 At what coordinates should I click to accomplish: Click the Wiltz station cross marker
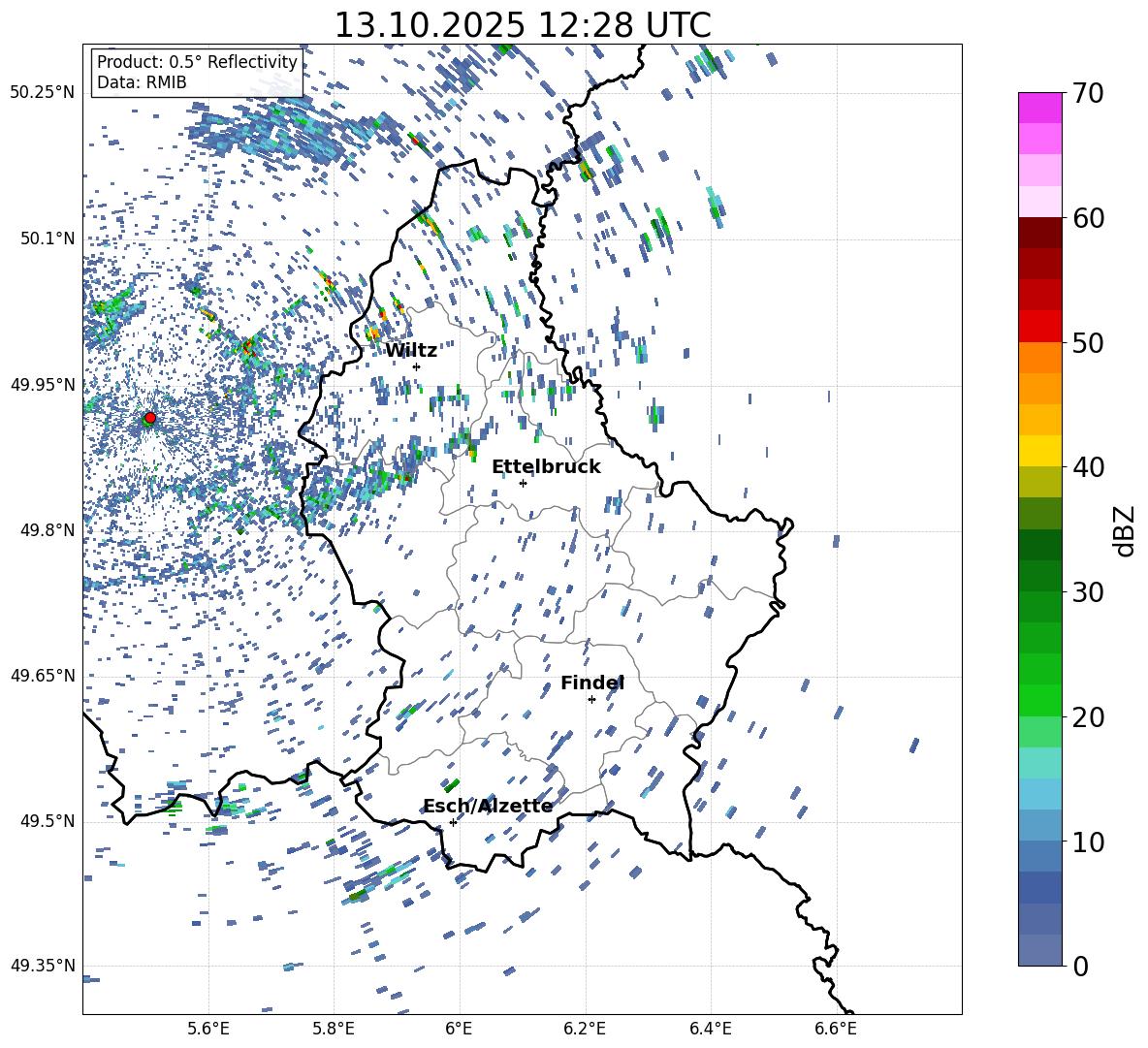[x=416, y=366]
